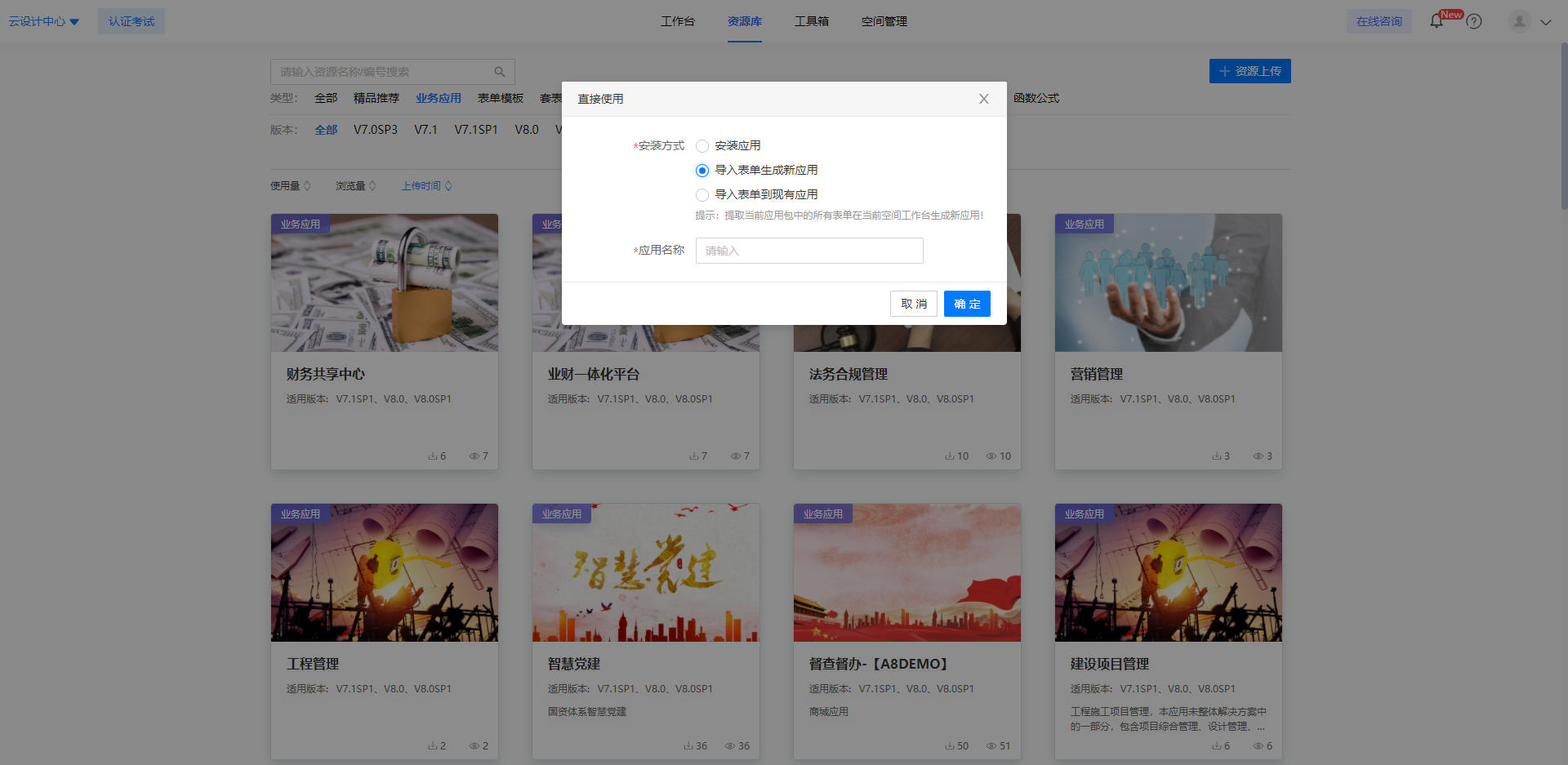
Task: Click download count icon on 营销管理
Action: coord(1217,456)
